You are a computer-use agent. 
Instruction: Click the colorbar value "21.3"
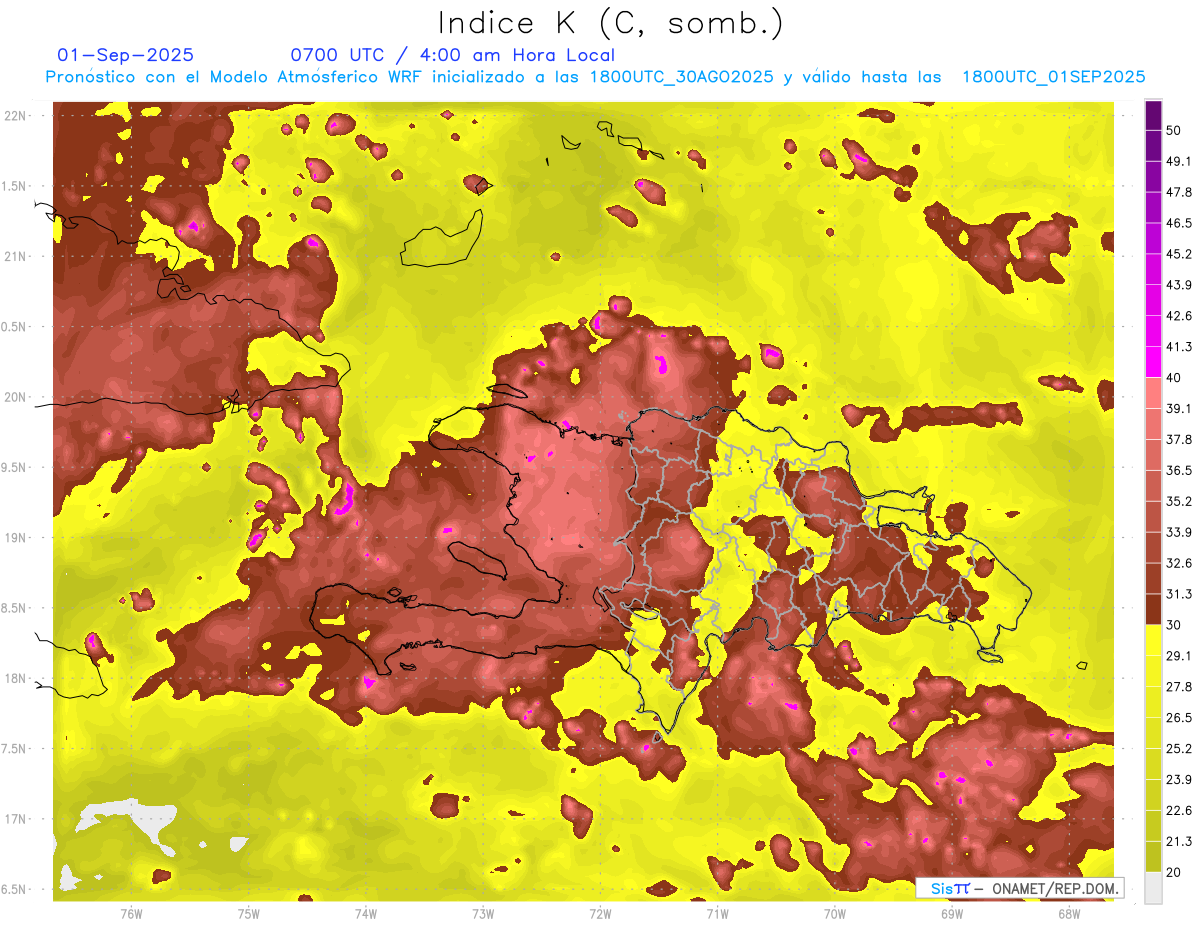pos(1178,842)
